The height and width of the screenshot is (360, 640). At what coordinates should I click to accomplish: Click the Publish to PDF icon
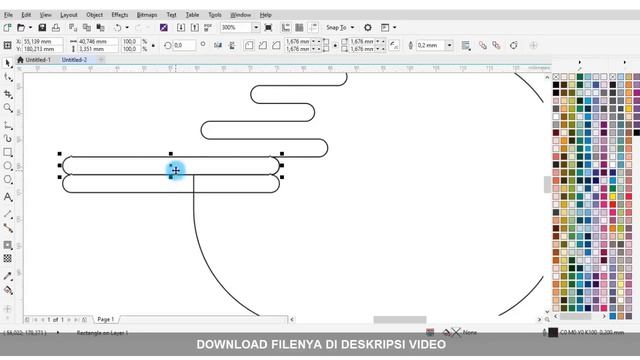(208, 27)
